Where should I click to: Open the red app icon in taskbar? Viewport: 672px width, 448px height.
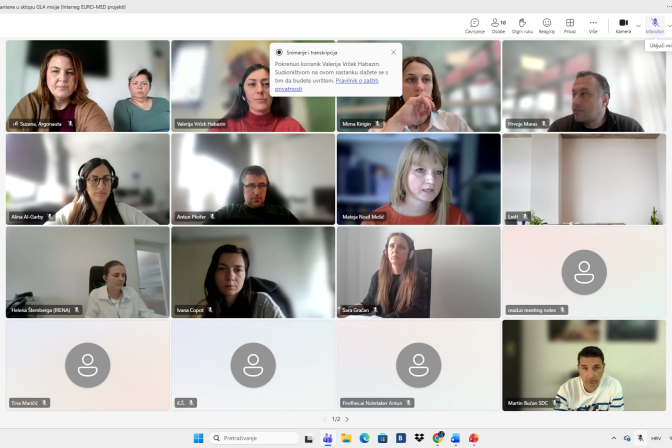(474, 438)
